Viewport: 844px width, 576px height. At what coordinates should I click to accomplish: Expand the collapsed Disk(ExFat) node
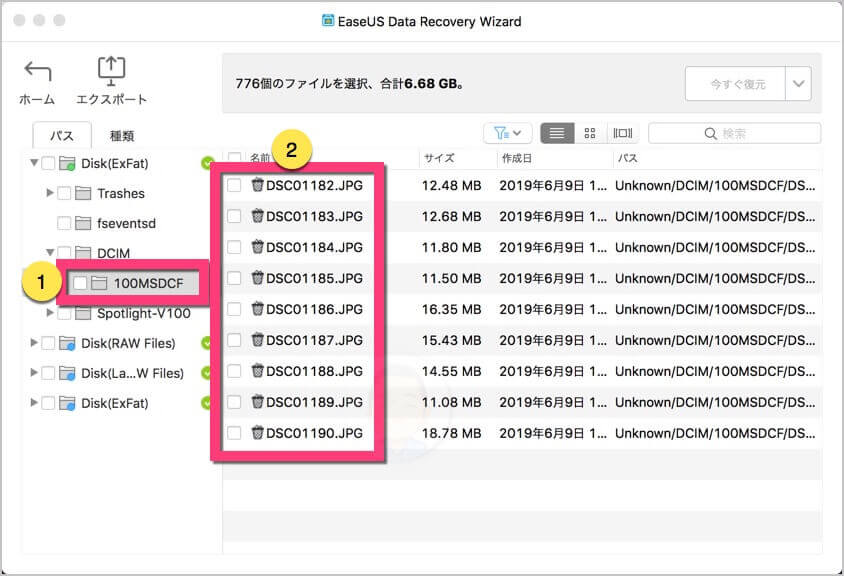(33, 403)
